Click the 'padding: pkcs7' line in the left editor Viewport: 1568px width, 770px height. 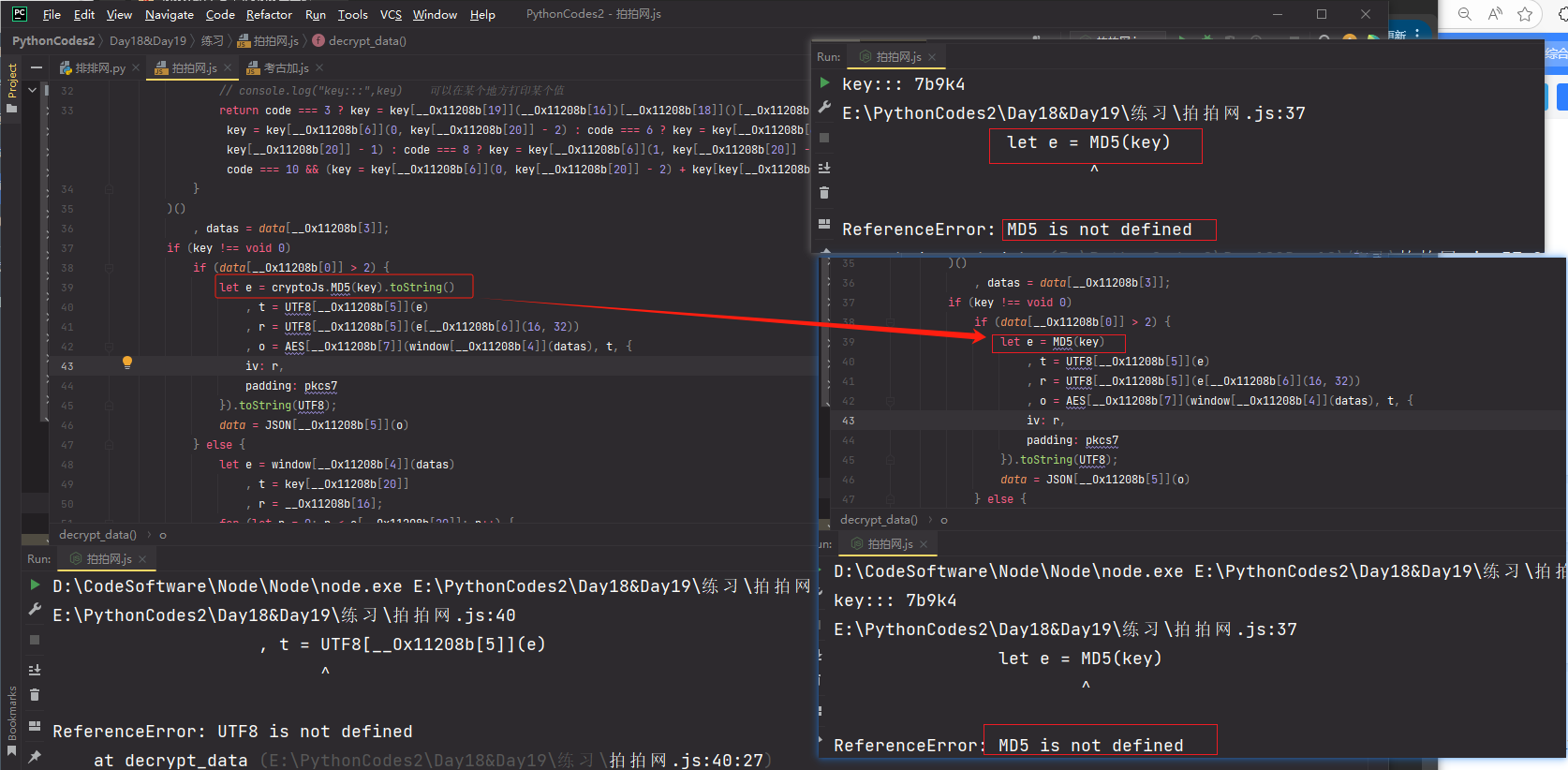pyautogui.click(x=290, y=386)
